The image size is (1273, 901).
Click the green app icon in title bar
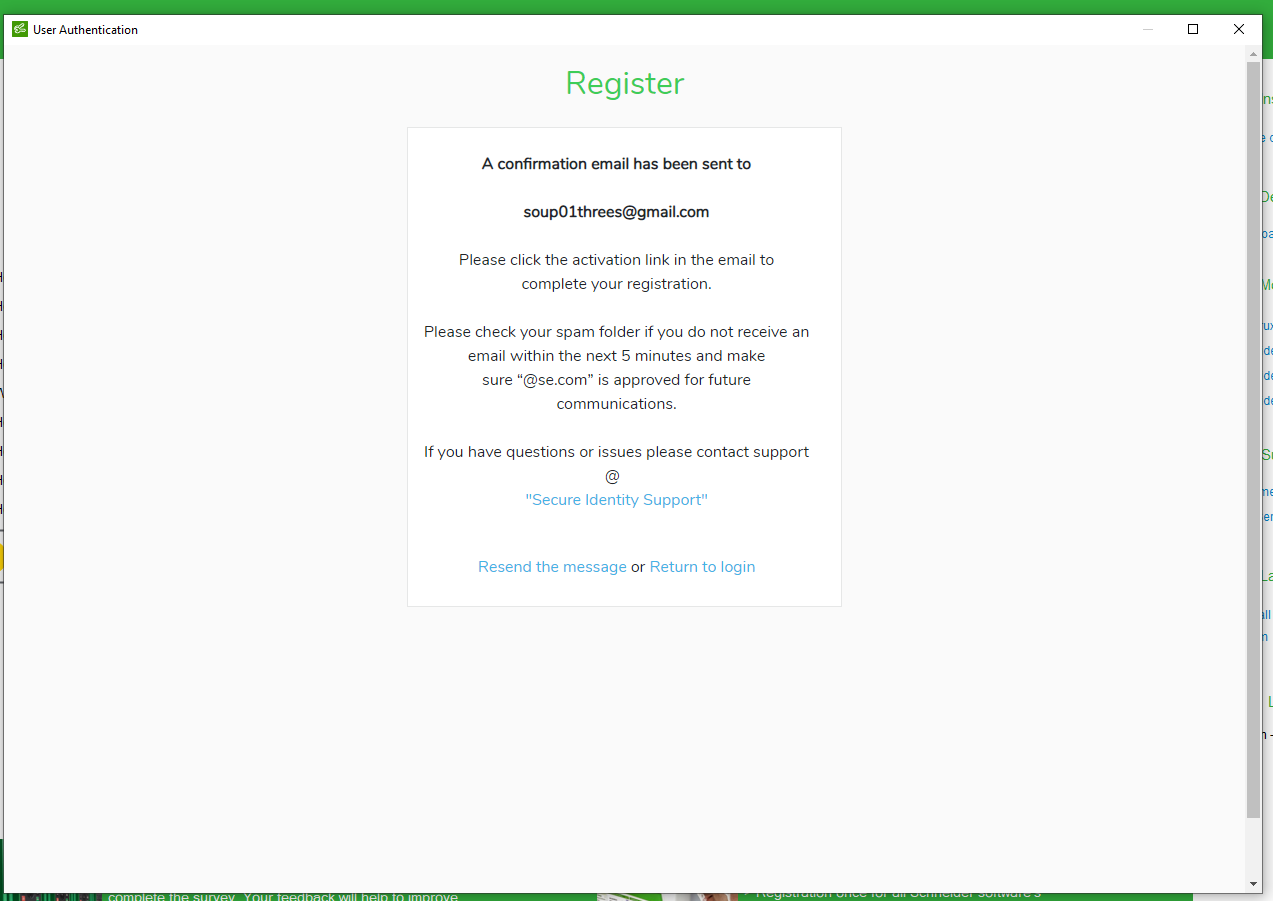point(19,29)
